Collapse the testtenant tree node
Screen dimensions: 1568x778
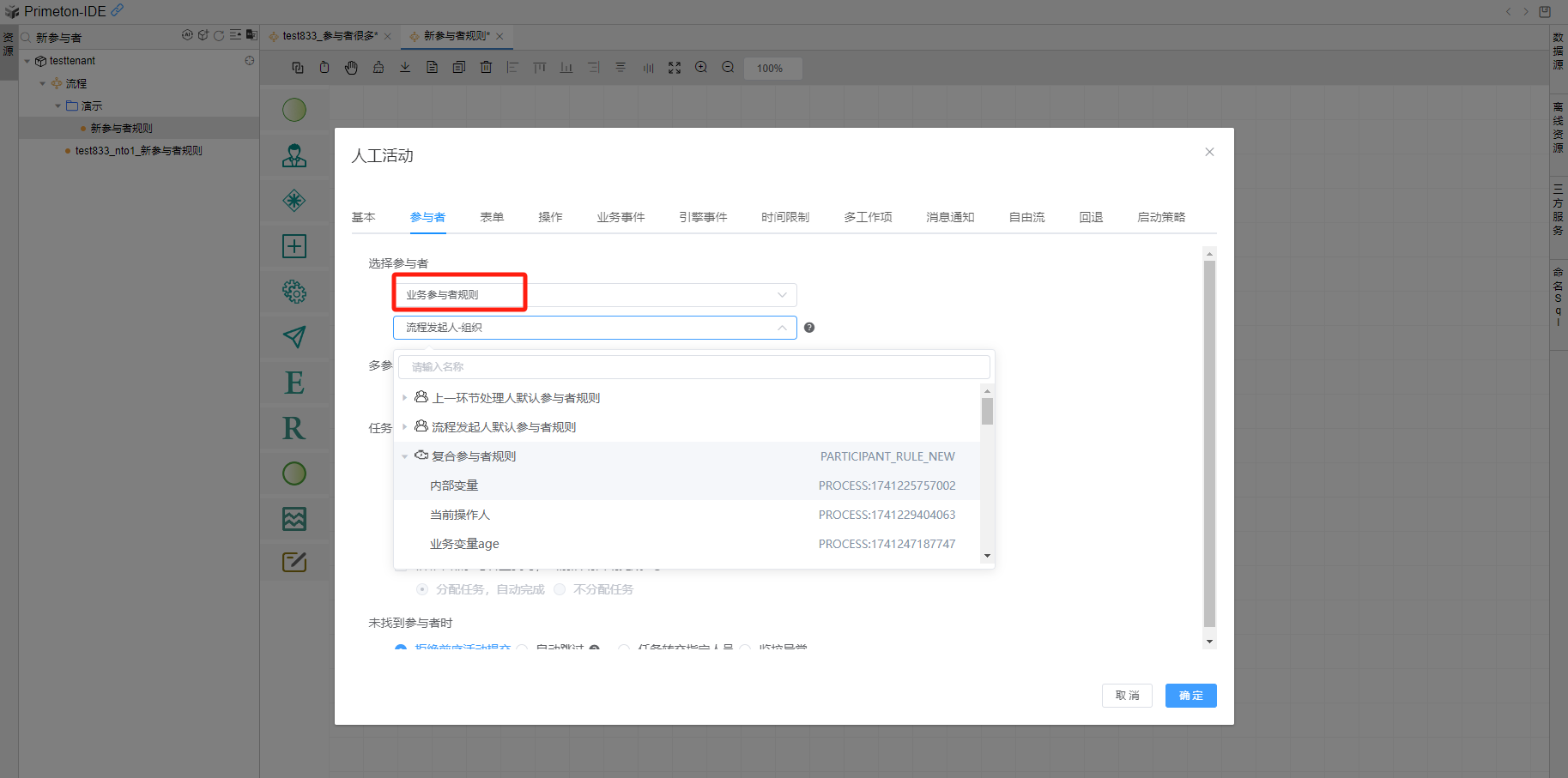tap(27, 61)
